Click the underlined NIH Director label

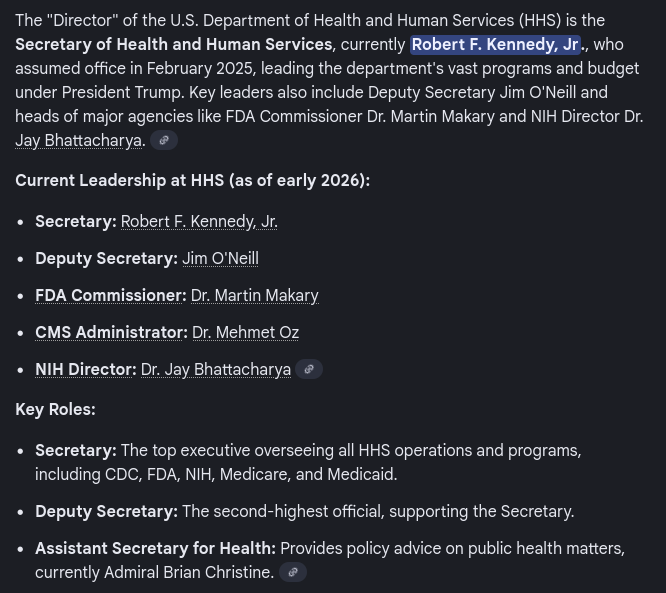tap(85, 370)
